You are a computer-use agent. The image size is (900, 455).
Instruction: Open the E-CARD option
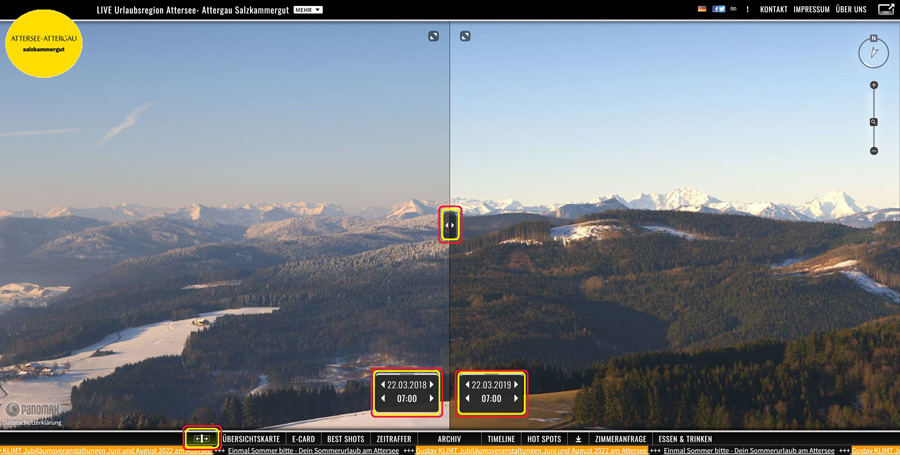pos(304,439)
